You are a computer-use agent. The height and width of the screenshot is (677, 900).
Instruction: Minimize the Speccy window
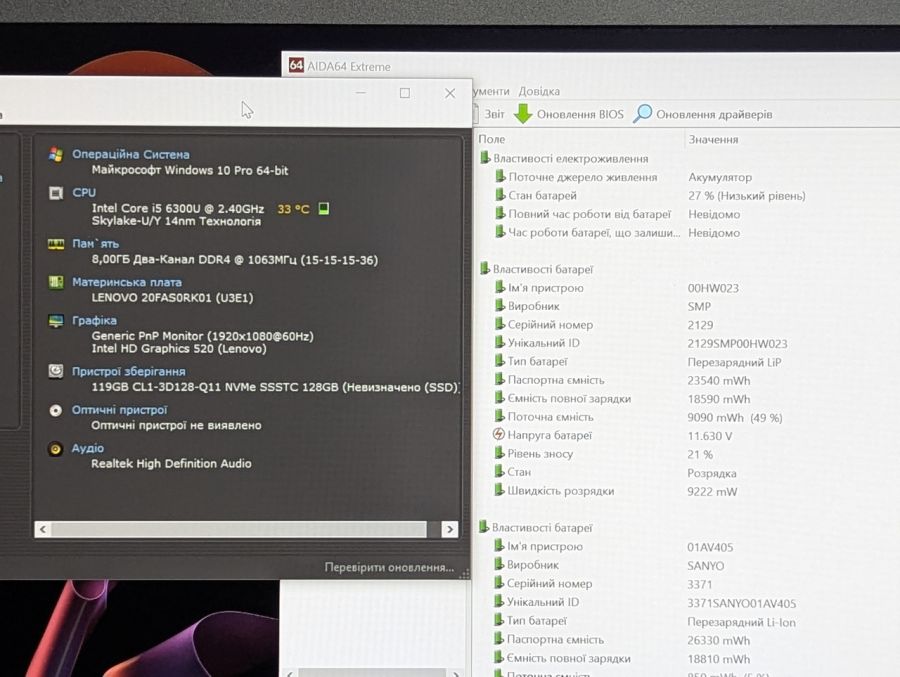click(361, 92)
